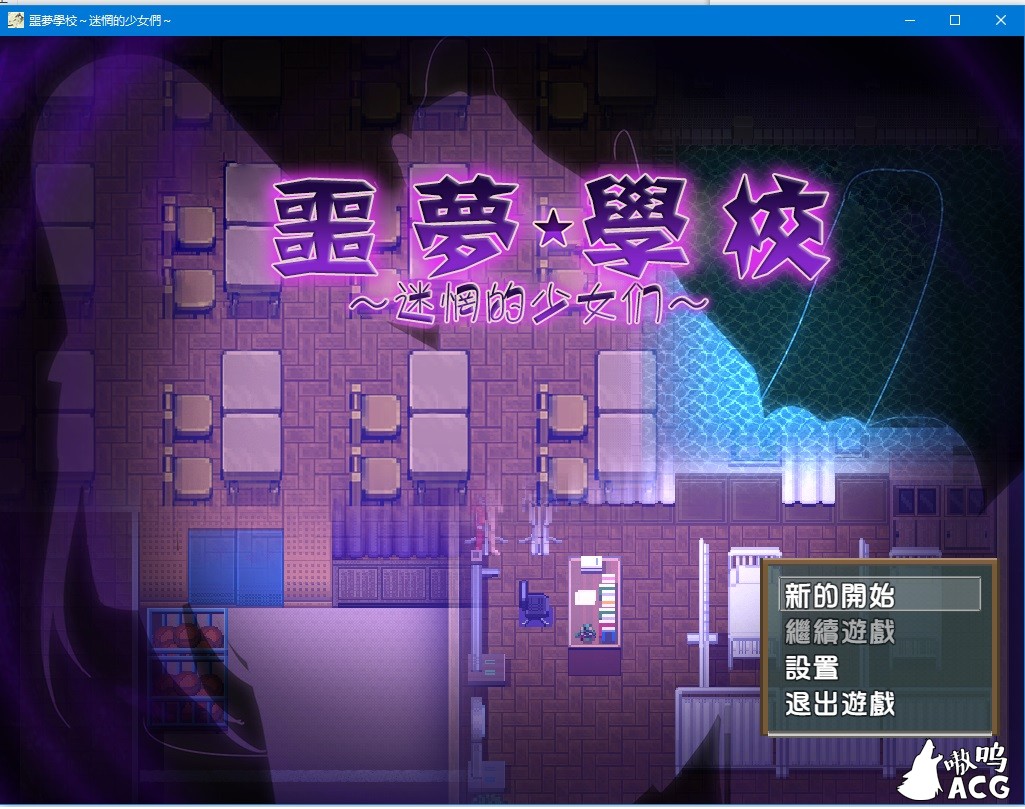The image size is (1025, 809).
Task: Close the game window
Action: [1001, 20]
